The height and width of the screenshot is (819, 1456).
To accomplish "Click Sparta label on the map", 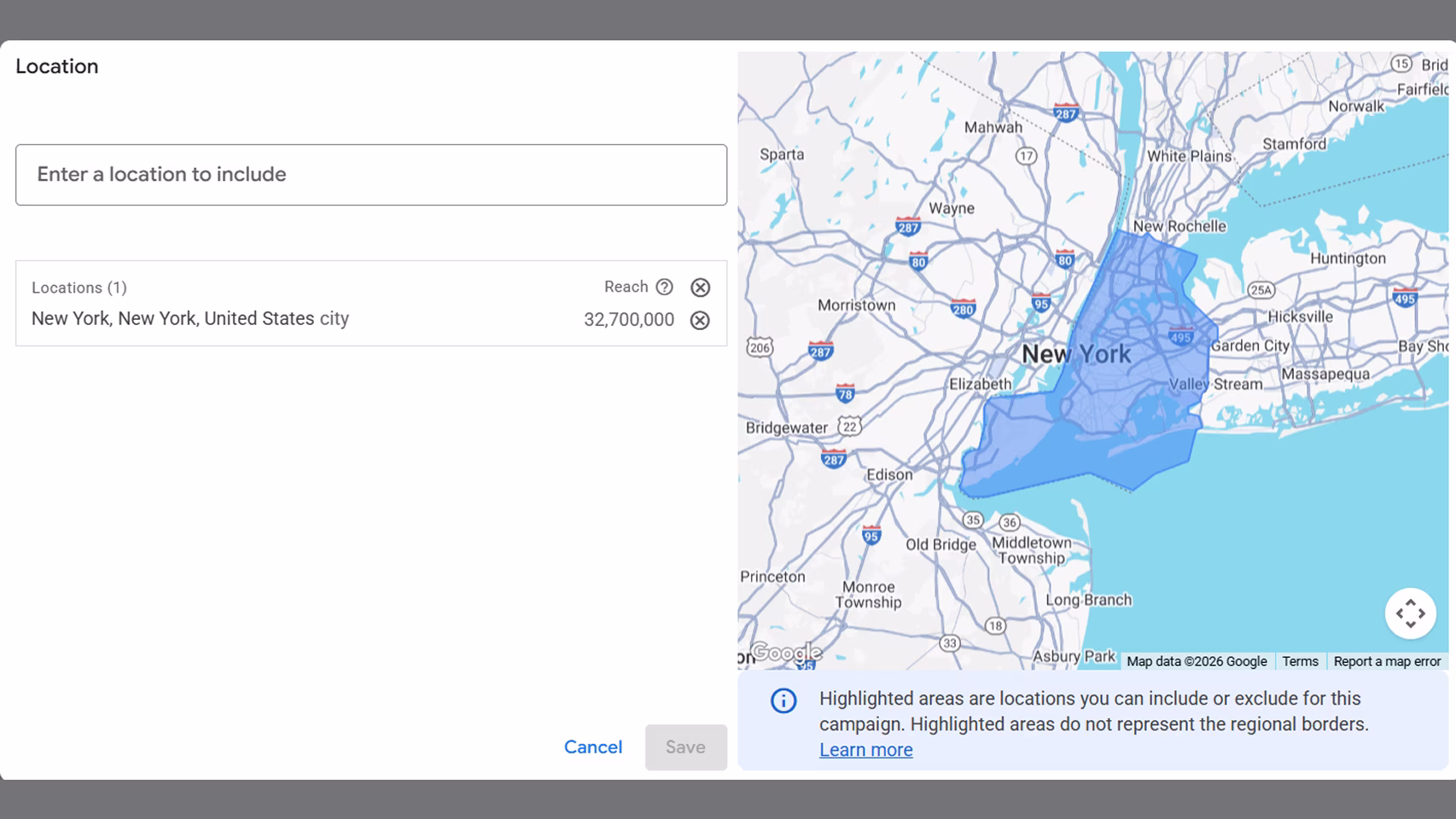I will click(782, 154).
